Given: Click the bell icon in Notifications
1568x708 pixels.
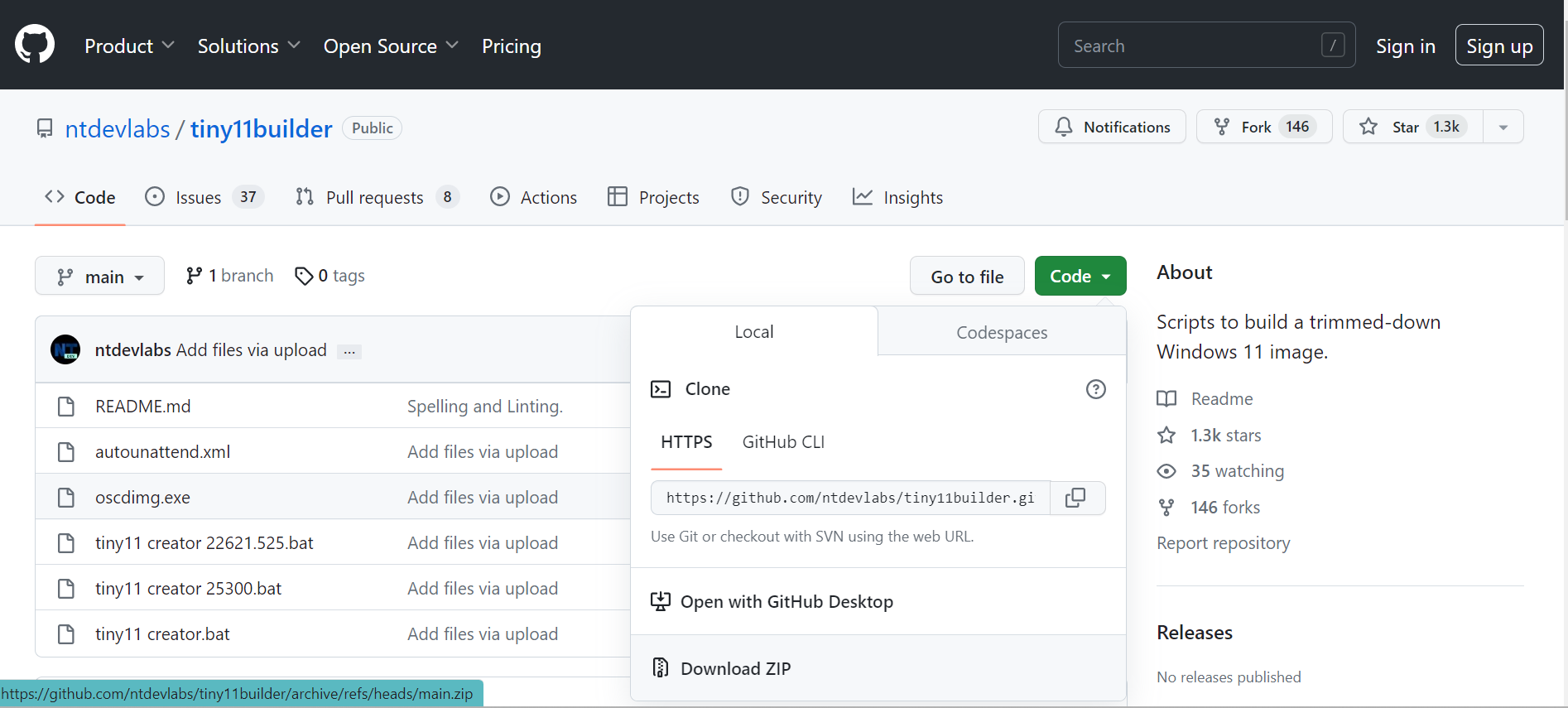Looking at the screenshot, I should tap(1064, 127).
